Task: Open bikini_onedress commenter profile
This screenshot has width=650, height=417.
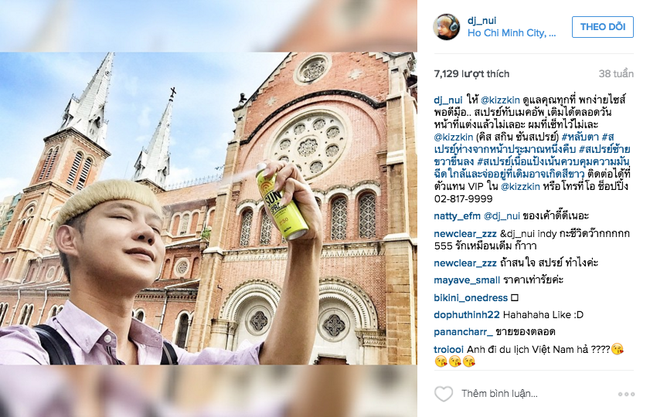Action: coord(471,298)
